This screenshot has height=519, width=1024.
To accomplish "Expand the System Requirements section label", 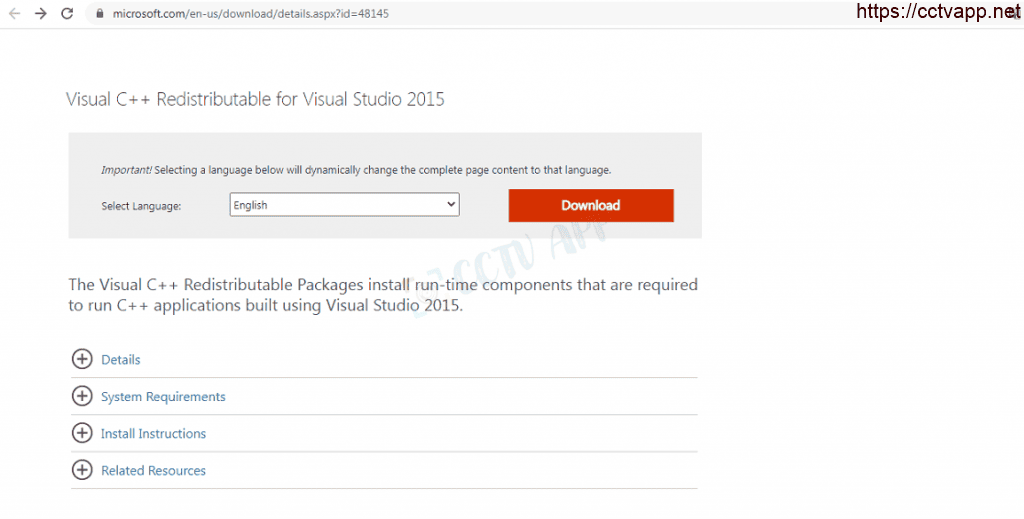I will click(163, 397).
